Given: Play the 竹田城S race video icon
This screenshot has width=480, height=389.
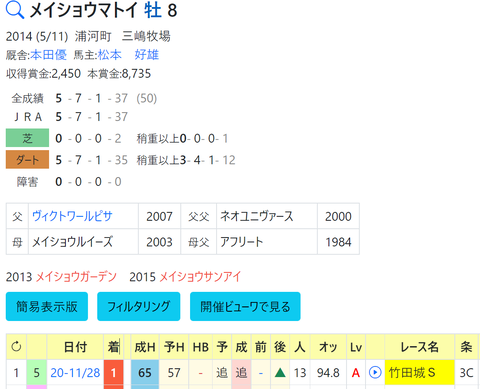Looking at the screenshot, I should point(375,372).
